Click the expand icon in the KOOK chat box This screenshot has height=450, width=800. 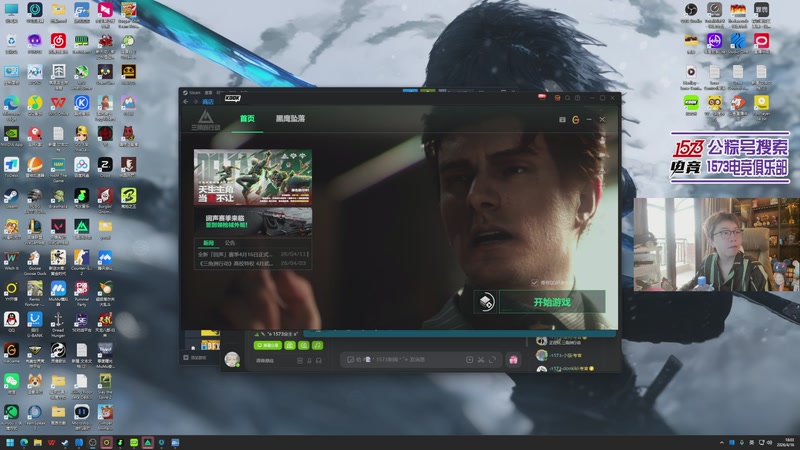(492, 360)
